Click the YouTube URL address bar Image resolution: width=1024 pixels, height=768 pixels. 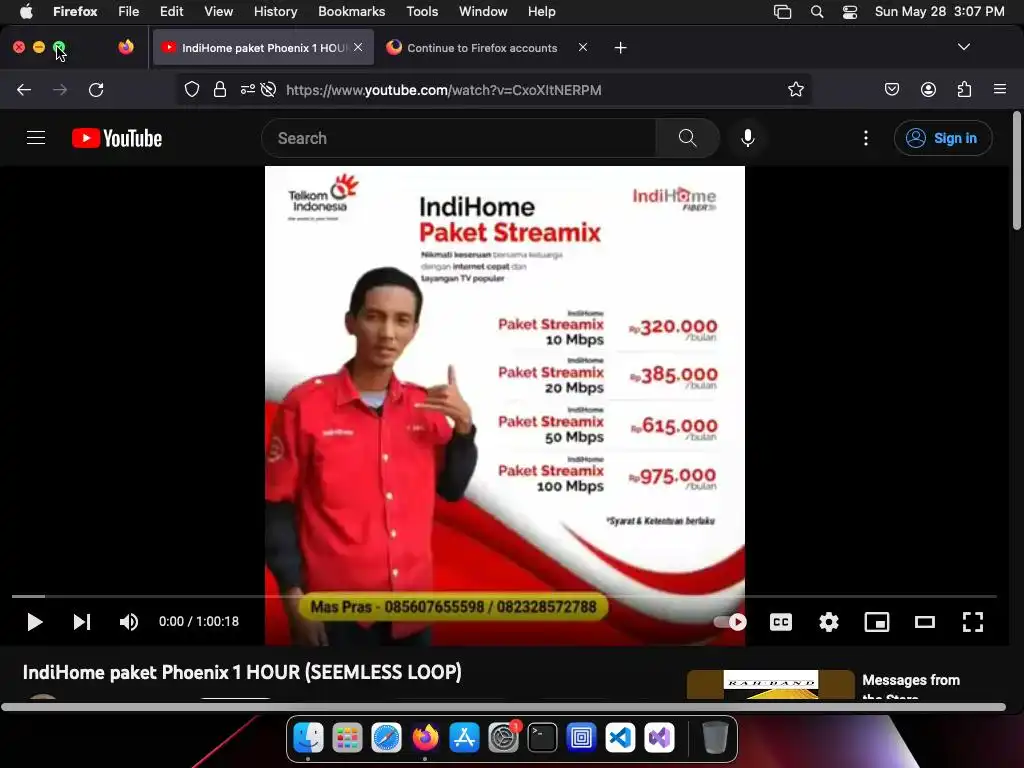pyautogui.click(x=443, y=90)
